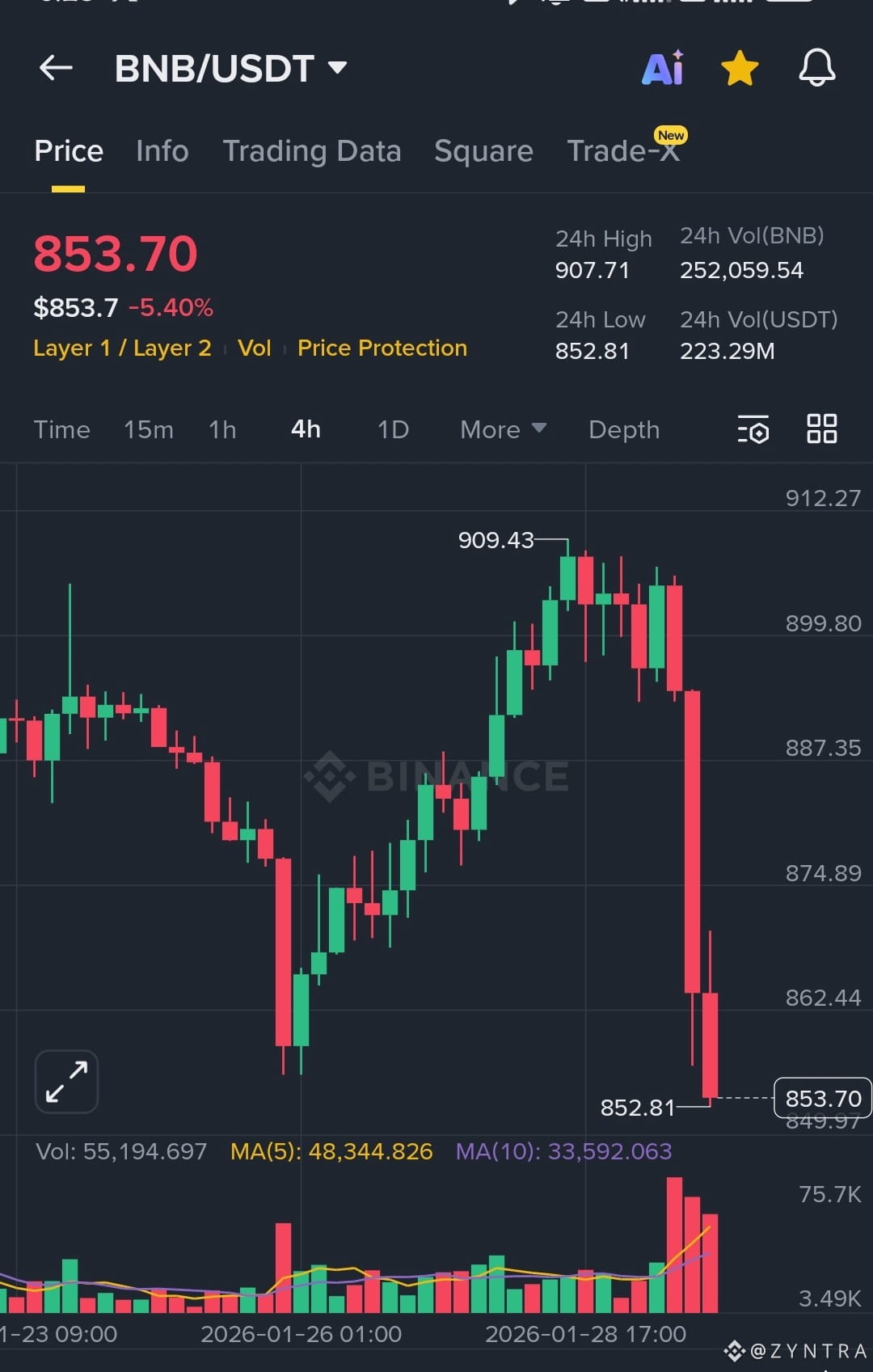
Task: Toggle Price Protection label
Action: (x=382, y=348)
